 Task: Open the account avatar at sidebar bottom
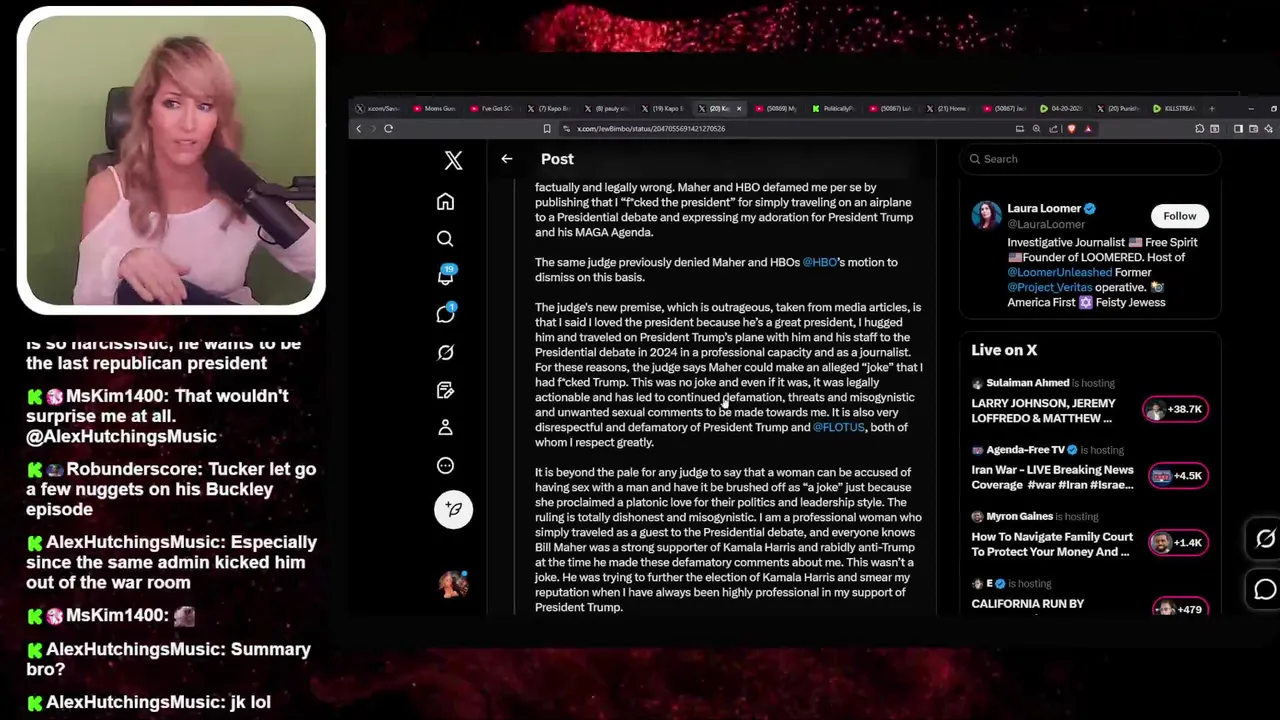[453, 583]
